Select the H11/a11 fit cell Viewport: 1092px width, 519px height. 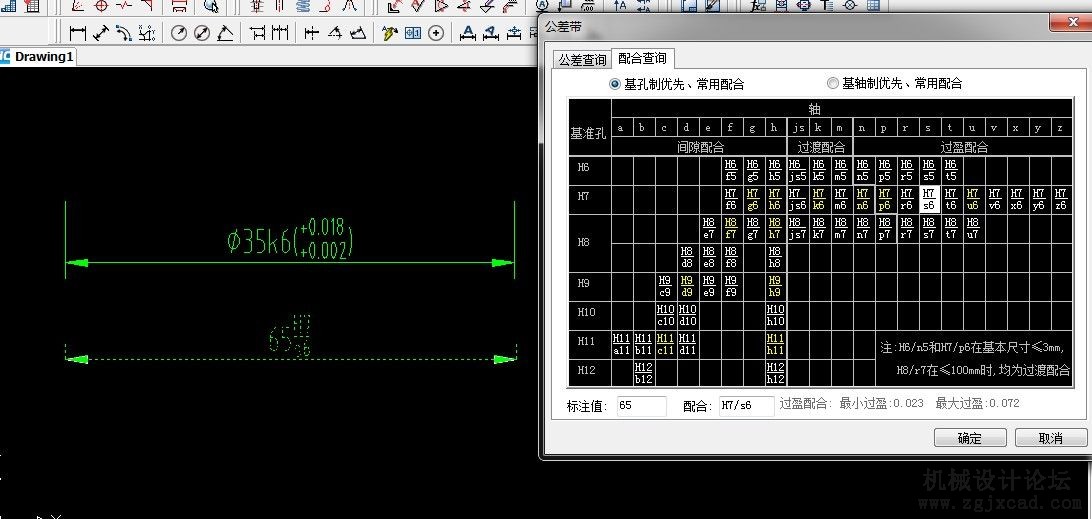point(621,345)
